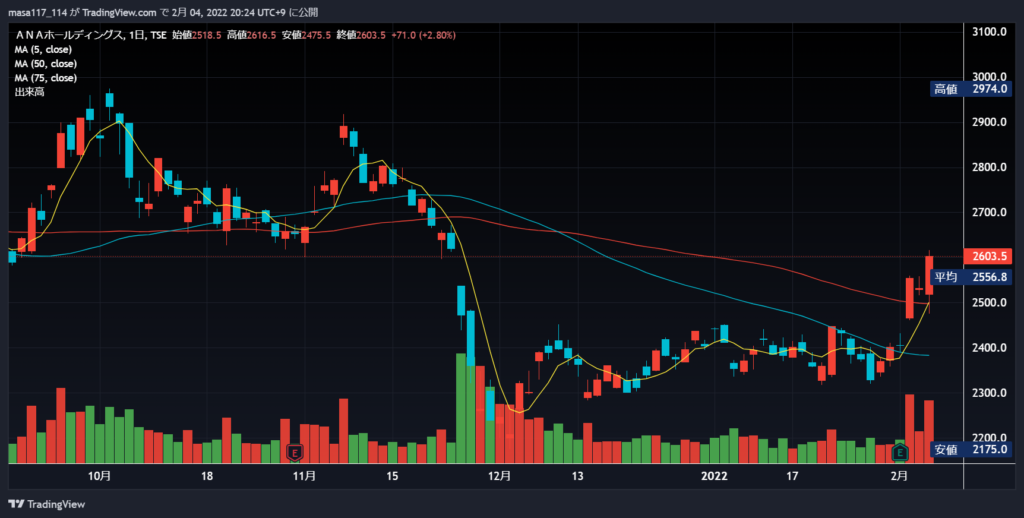Click the 2800.0 price axis label
This screenshot has width=1024, height=518.
click(x=988, y=167)
